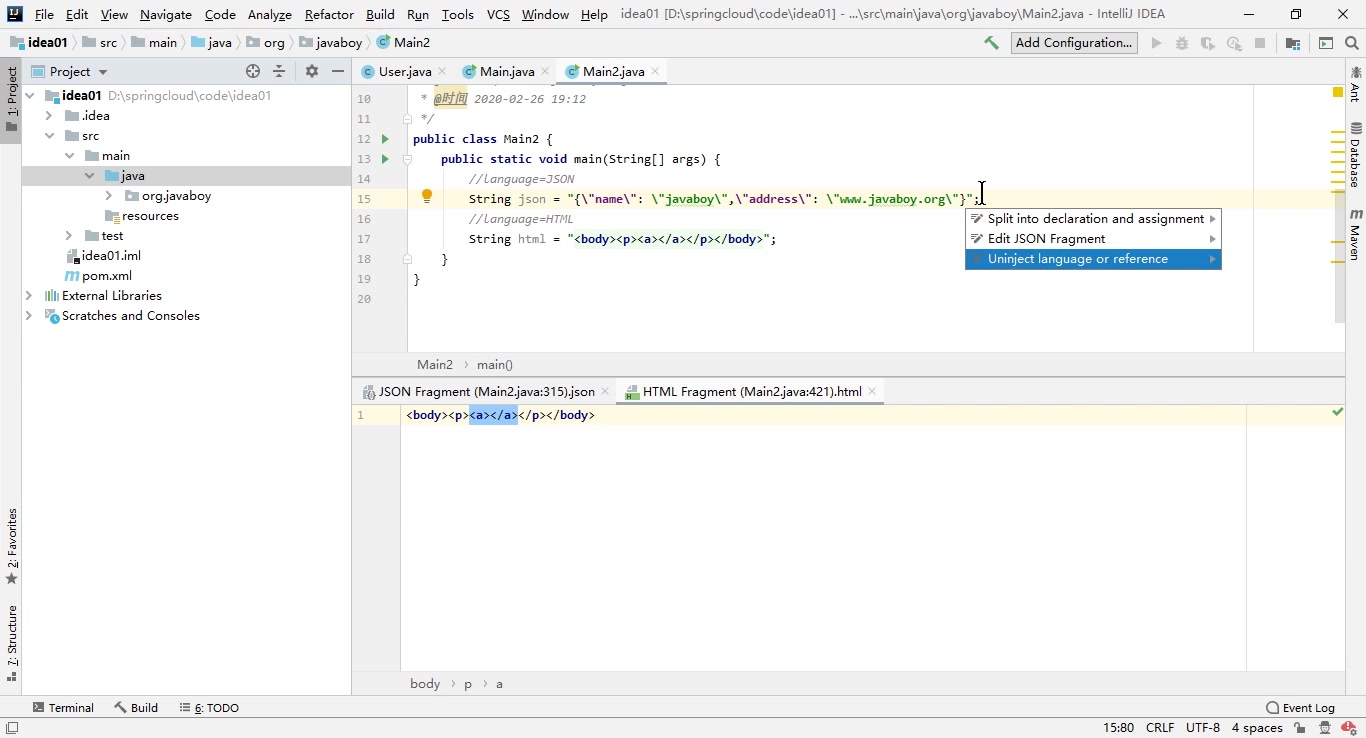This screenshot has width=1366, height=738.
Task: Click the Hector inspector icon in status bar
Action: click(1325, 728)
